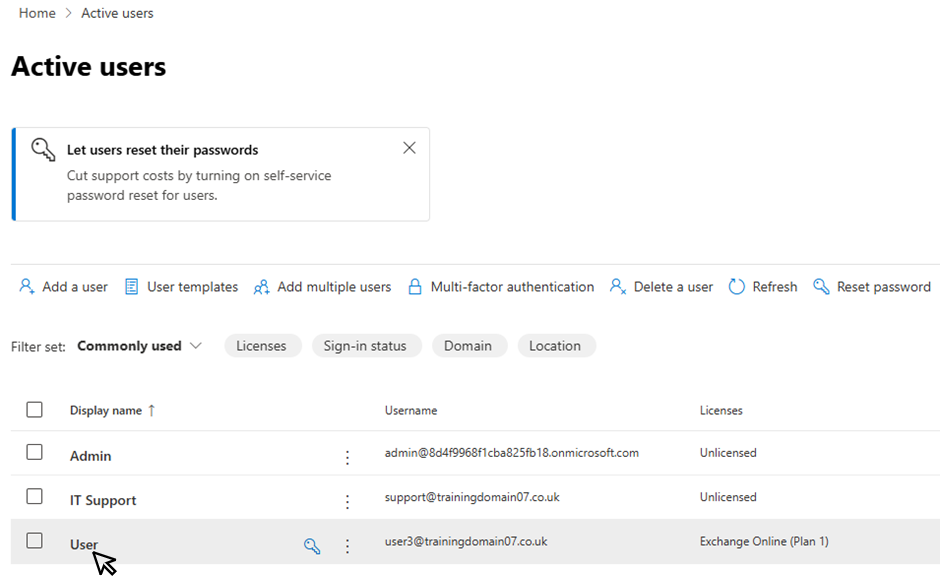Open the Sign-in status filter

(365, 346)
